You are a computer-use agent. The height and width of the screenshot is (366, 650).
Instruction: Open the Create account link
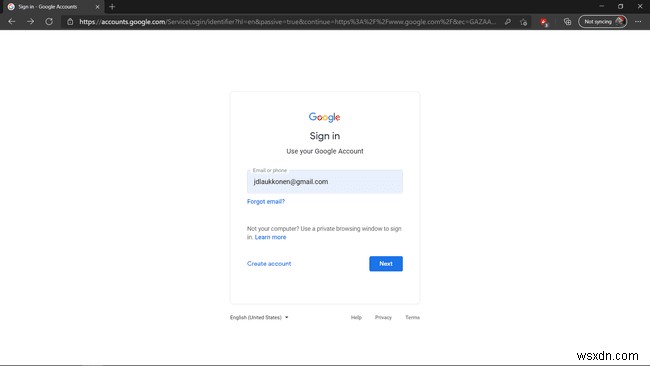click(x=269, y=264)
